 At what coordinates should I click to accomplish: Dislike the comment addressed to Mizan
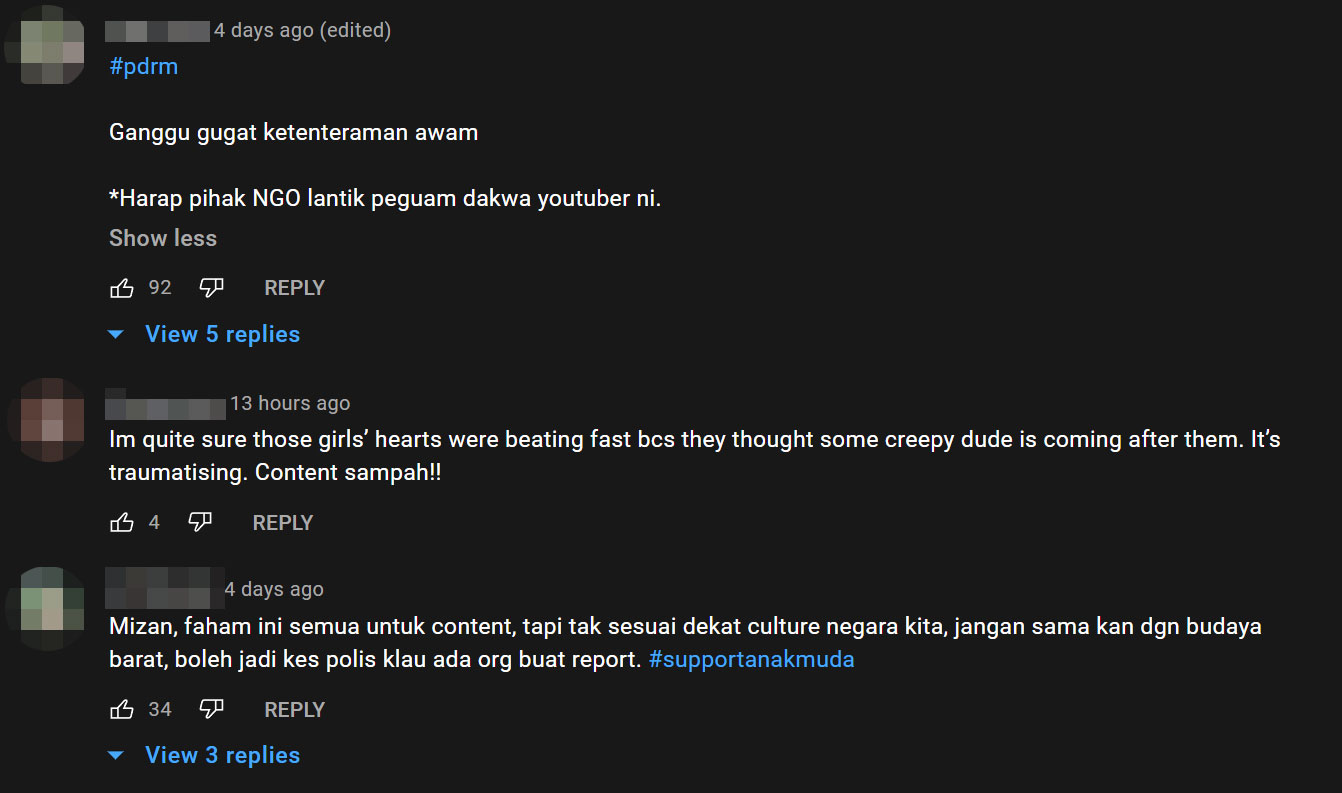[211, 709]
